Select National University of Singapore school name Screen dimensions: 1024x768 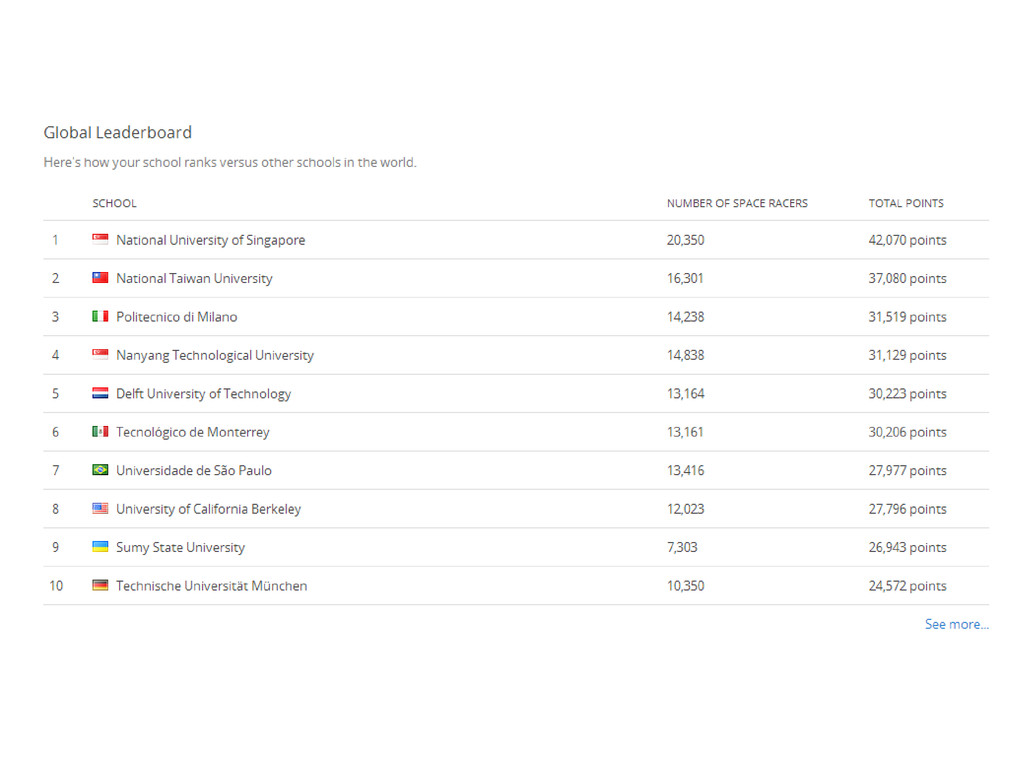210,240
